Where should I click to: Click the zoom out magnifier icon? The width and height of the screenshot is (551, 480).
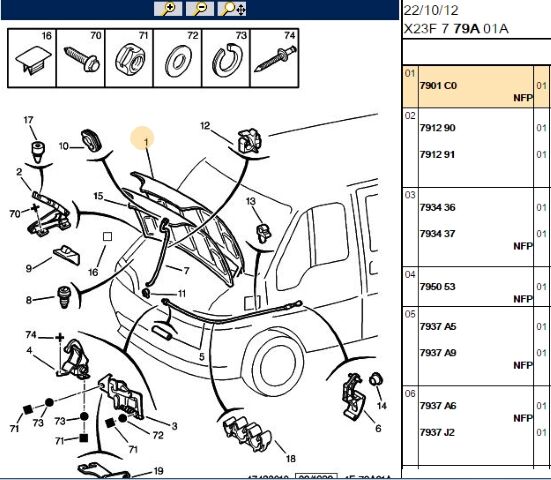click(x=200, y=8)
